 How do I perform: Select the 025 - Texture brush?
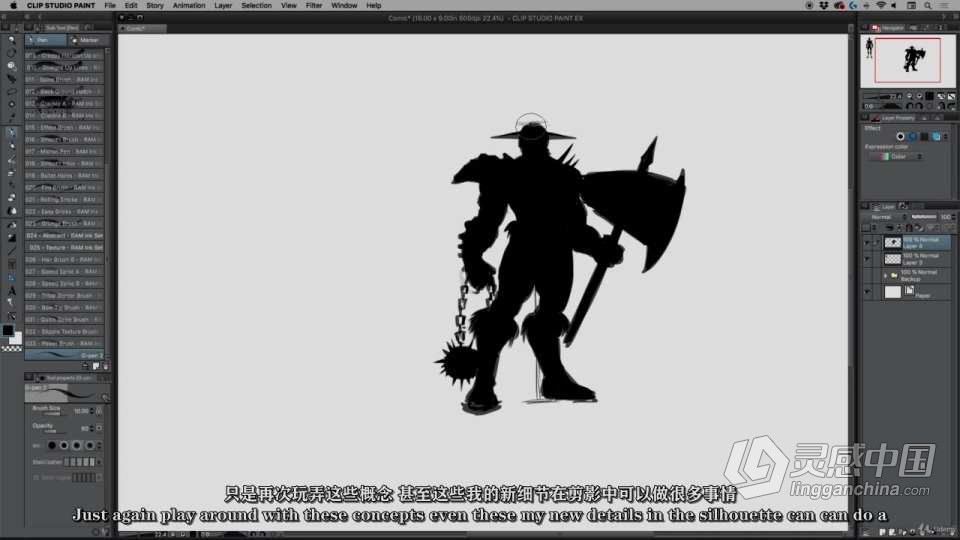tap(64, 247)
